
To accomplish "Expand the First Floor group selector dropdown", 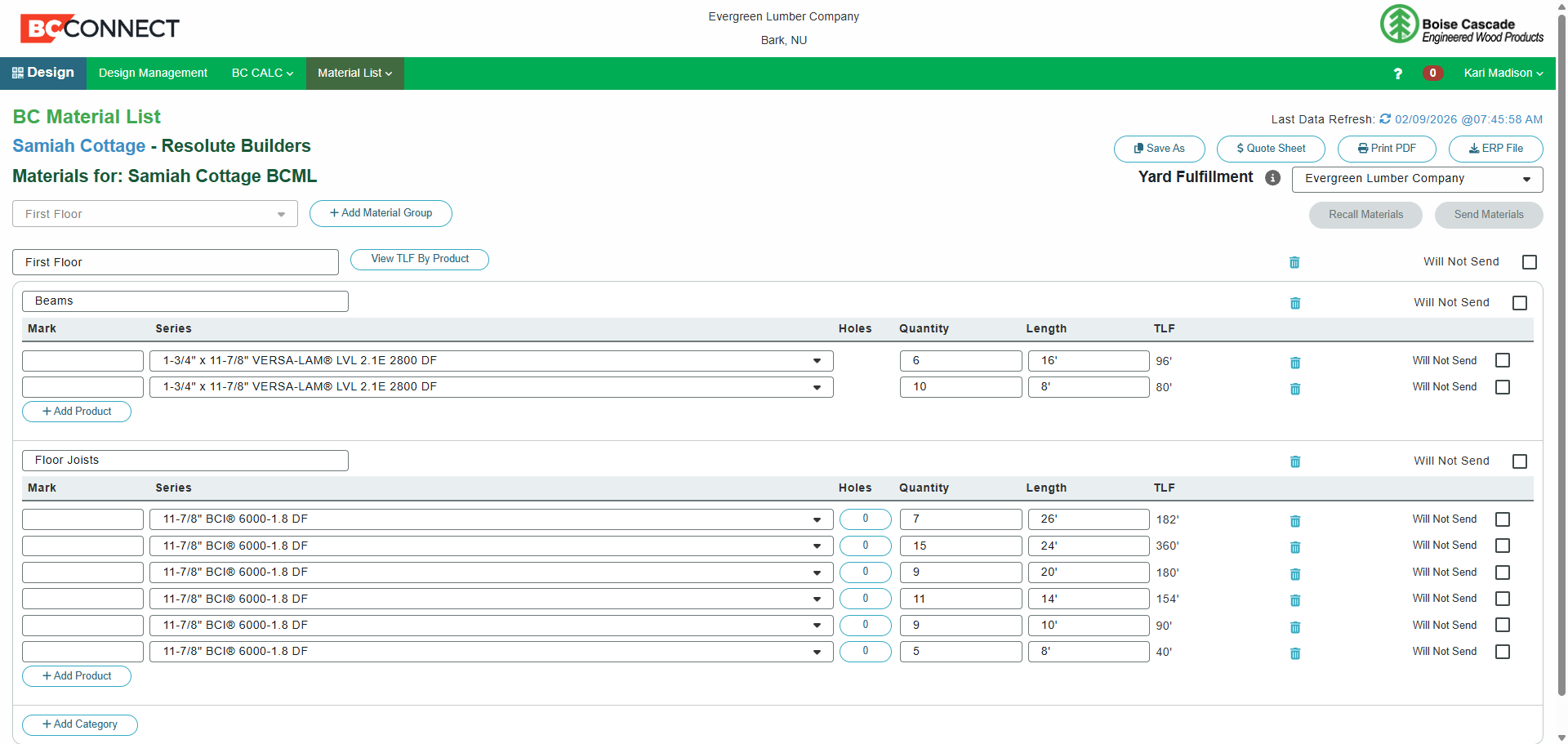I will tap(155, 214).
